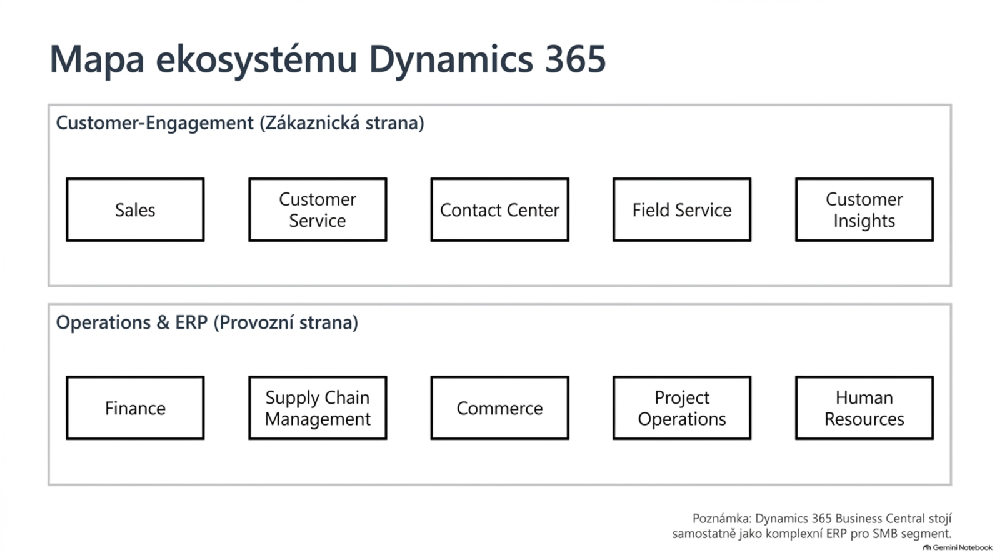Click the Finance box
The image size is (1000, 558).
pos(135,408)
